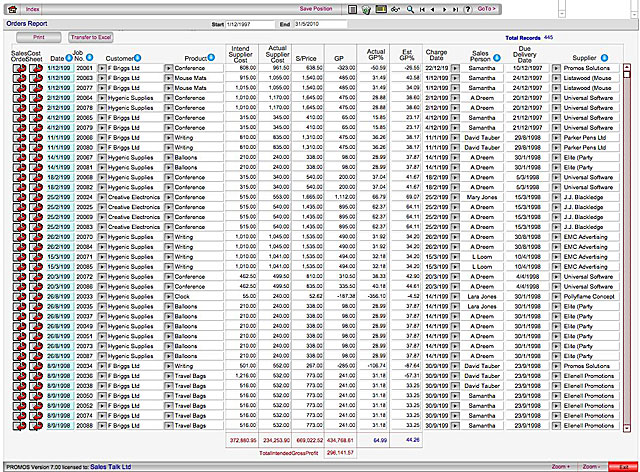Image resolution: width=640 pixels, height=472 pixels.
Task: Sort by Sales Person blue icon
Action: coord(496,58)
